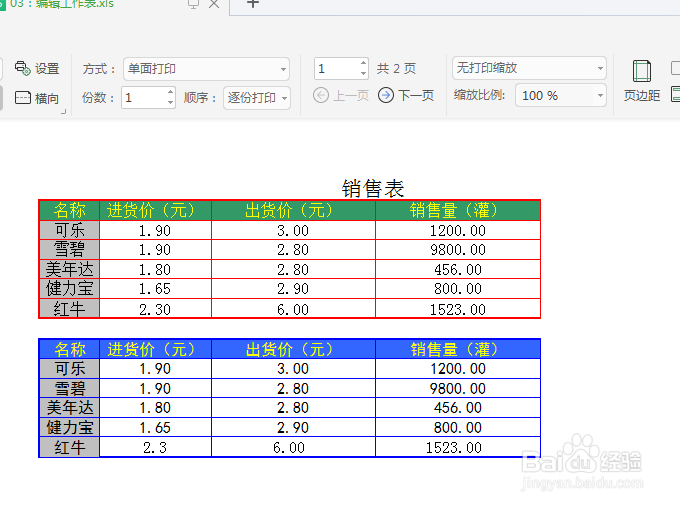Click the tab's display mode icon

coord(193,4)
